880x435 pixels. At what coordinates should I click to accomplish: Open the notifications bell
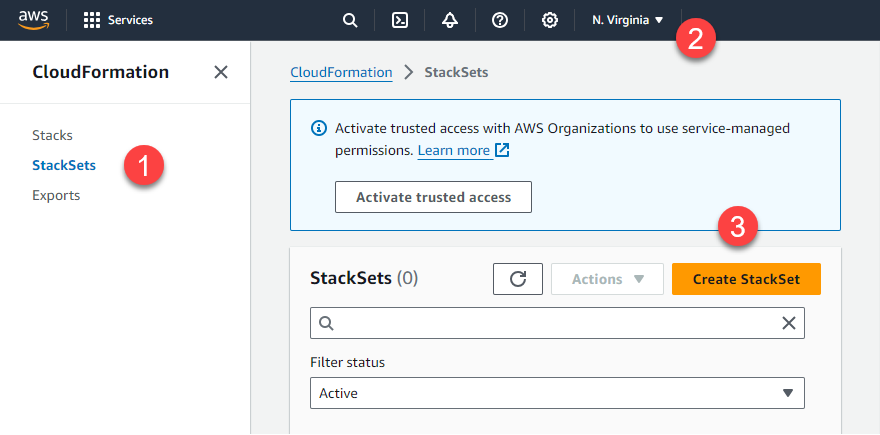449,20
